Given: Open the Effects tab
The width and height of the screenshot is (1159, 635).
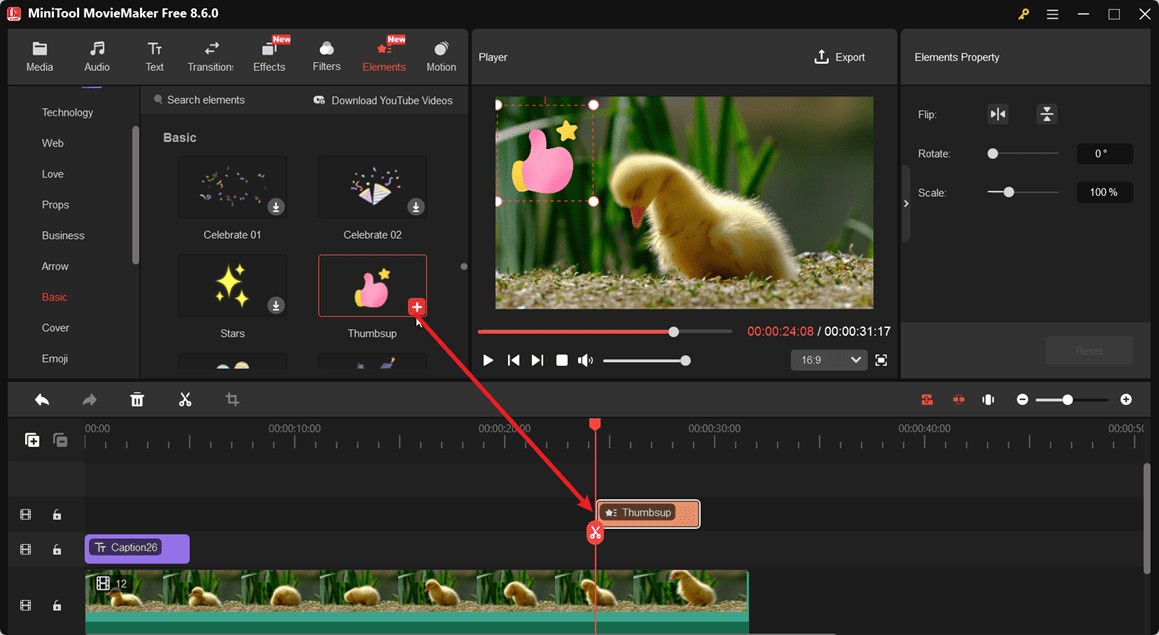Looking at the screenshot, I should (x=269, y=57).
